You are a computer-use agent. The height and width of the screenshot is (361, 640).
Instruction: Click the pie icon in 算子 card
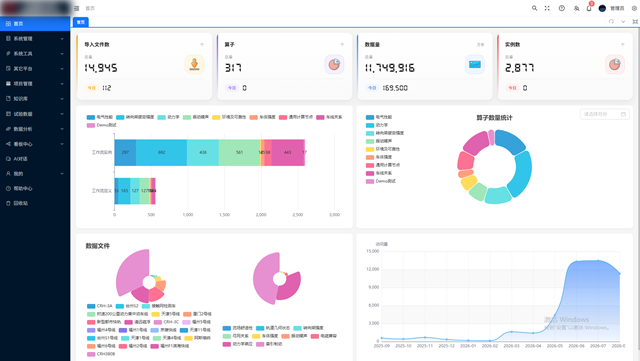pos(334,65)
